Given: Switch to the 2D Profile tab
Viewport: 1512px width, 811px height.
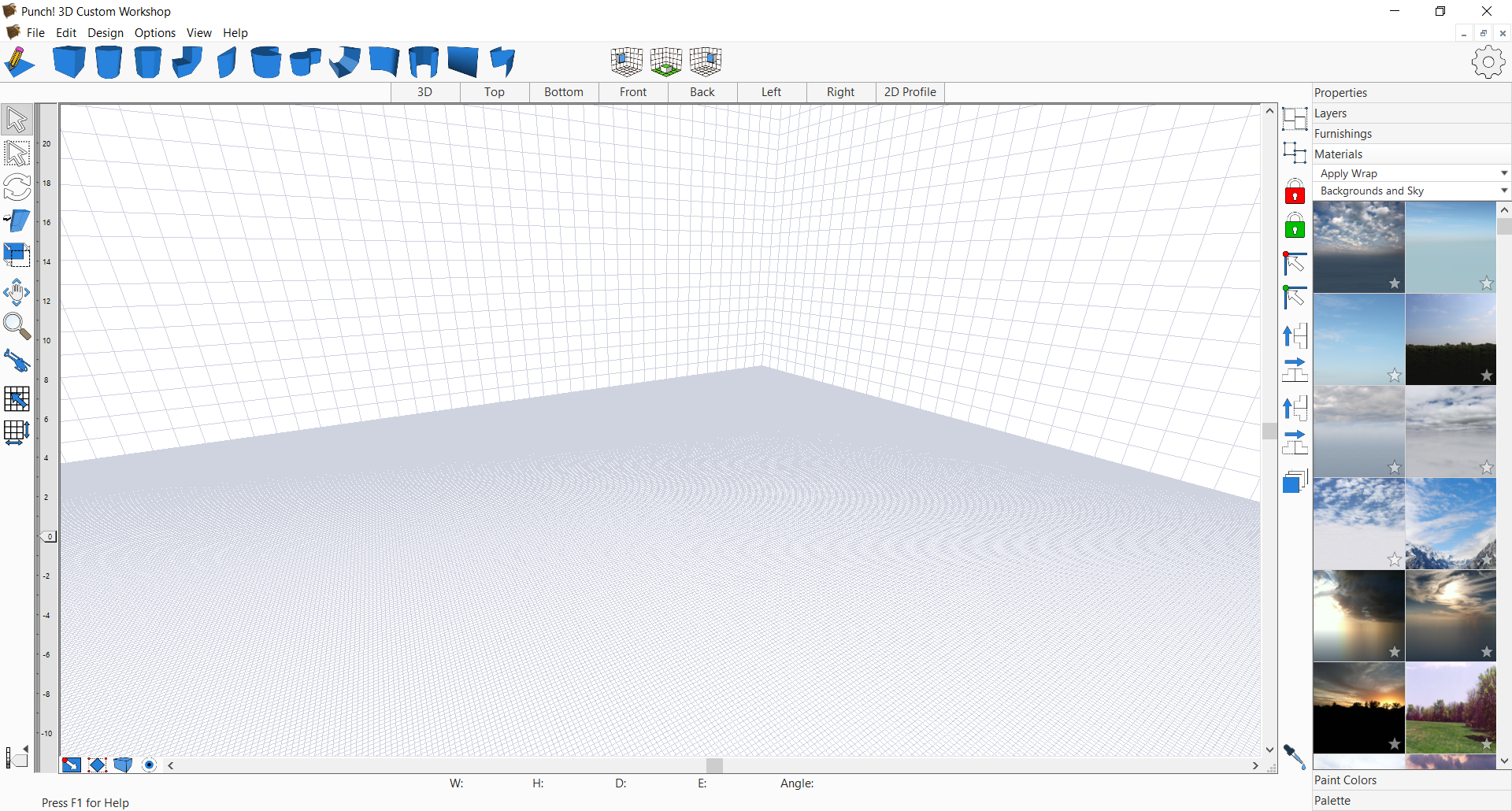Looking at the screenshot, I should (x=910, y=92).
